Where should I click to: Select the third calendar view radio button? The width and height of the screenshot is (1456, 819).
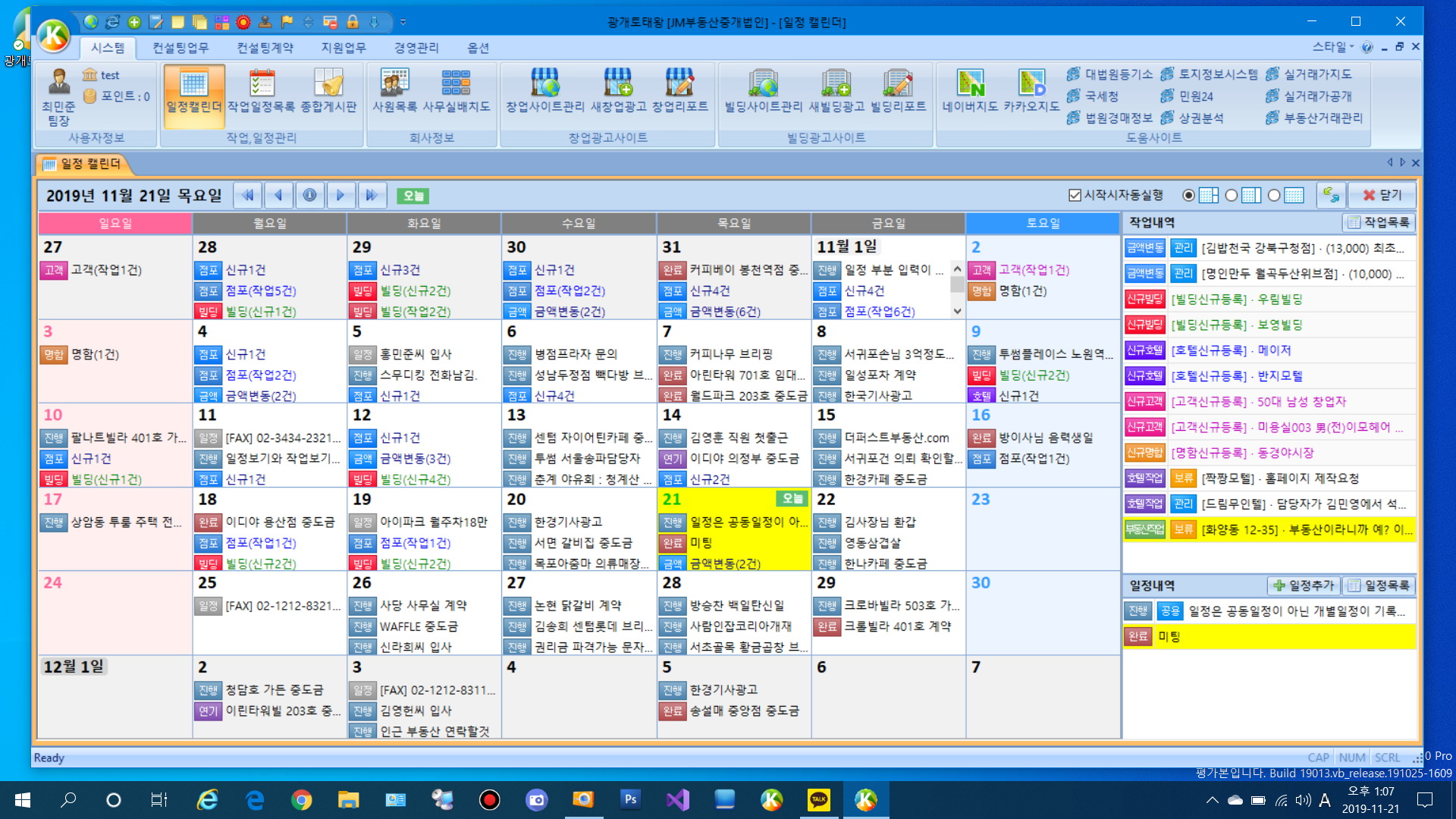tap(1274, 196)
